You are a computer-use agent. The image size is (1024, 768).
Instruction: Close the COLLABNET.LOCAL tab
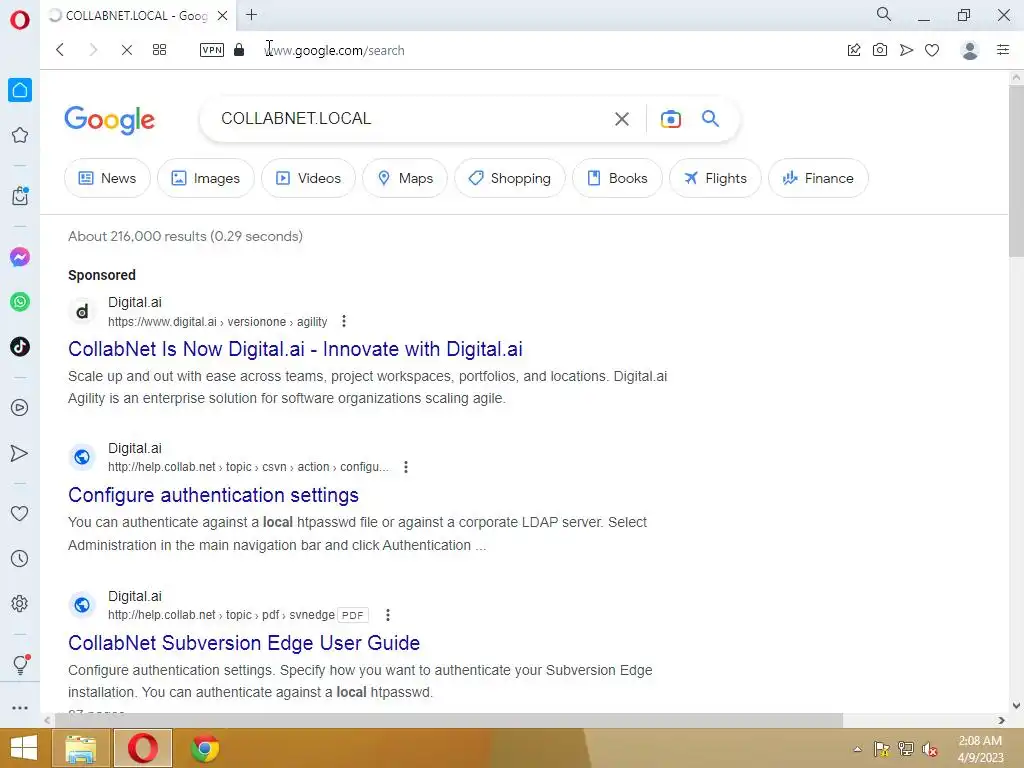coord(222,15)
